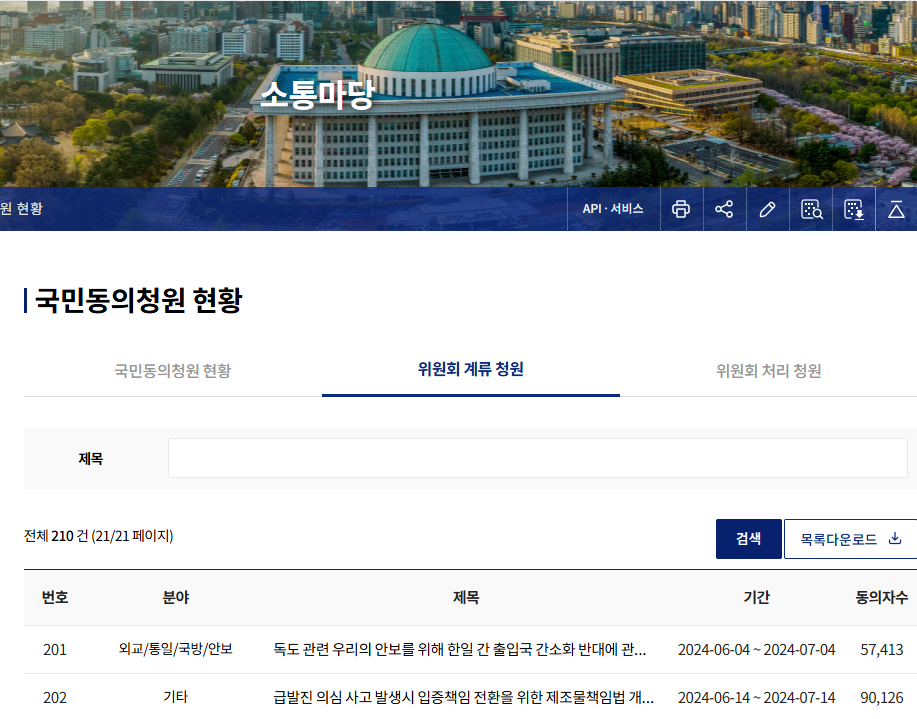917x719 pixels.
Task: Click the triangle icon at toolbar far right
Action: [x=896, y=209]
